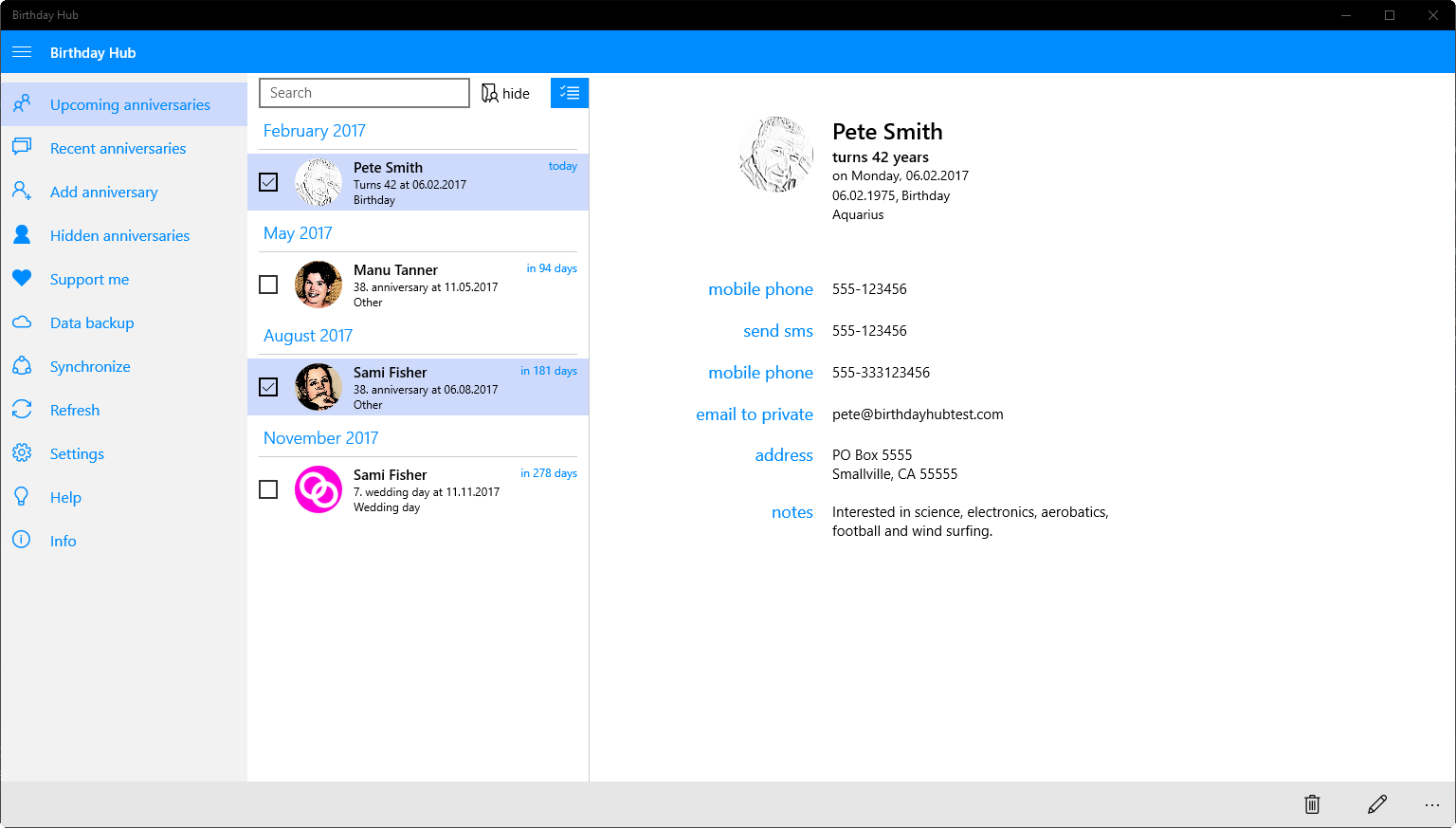Screen dimensions: 1456x828
Task: Open the Add anniversary screen
Action: [103, 192]
